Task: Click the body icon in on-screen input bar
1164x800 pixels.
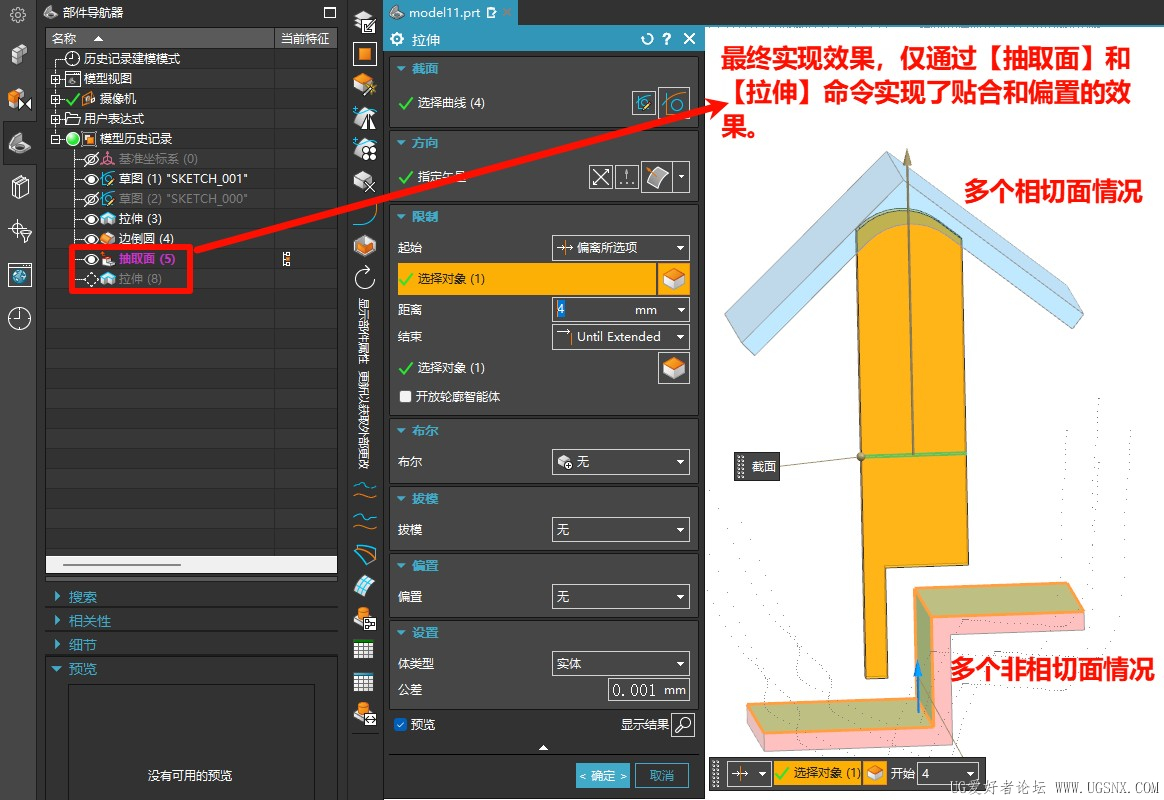Action: click(x=875, y=773)
